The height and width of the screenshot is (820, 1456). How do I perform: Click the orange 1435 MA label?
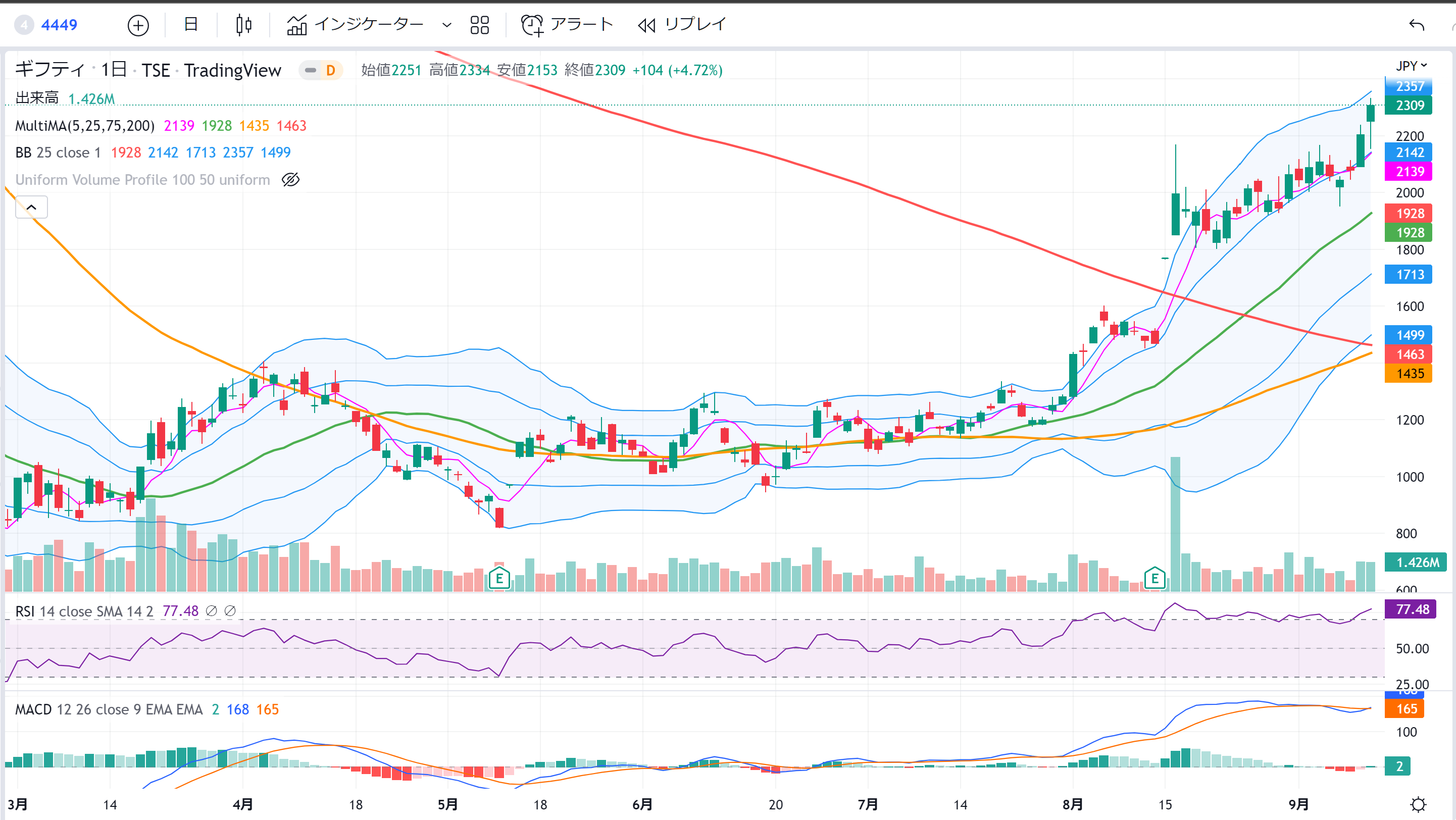[x=1409, y=374]
